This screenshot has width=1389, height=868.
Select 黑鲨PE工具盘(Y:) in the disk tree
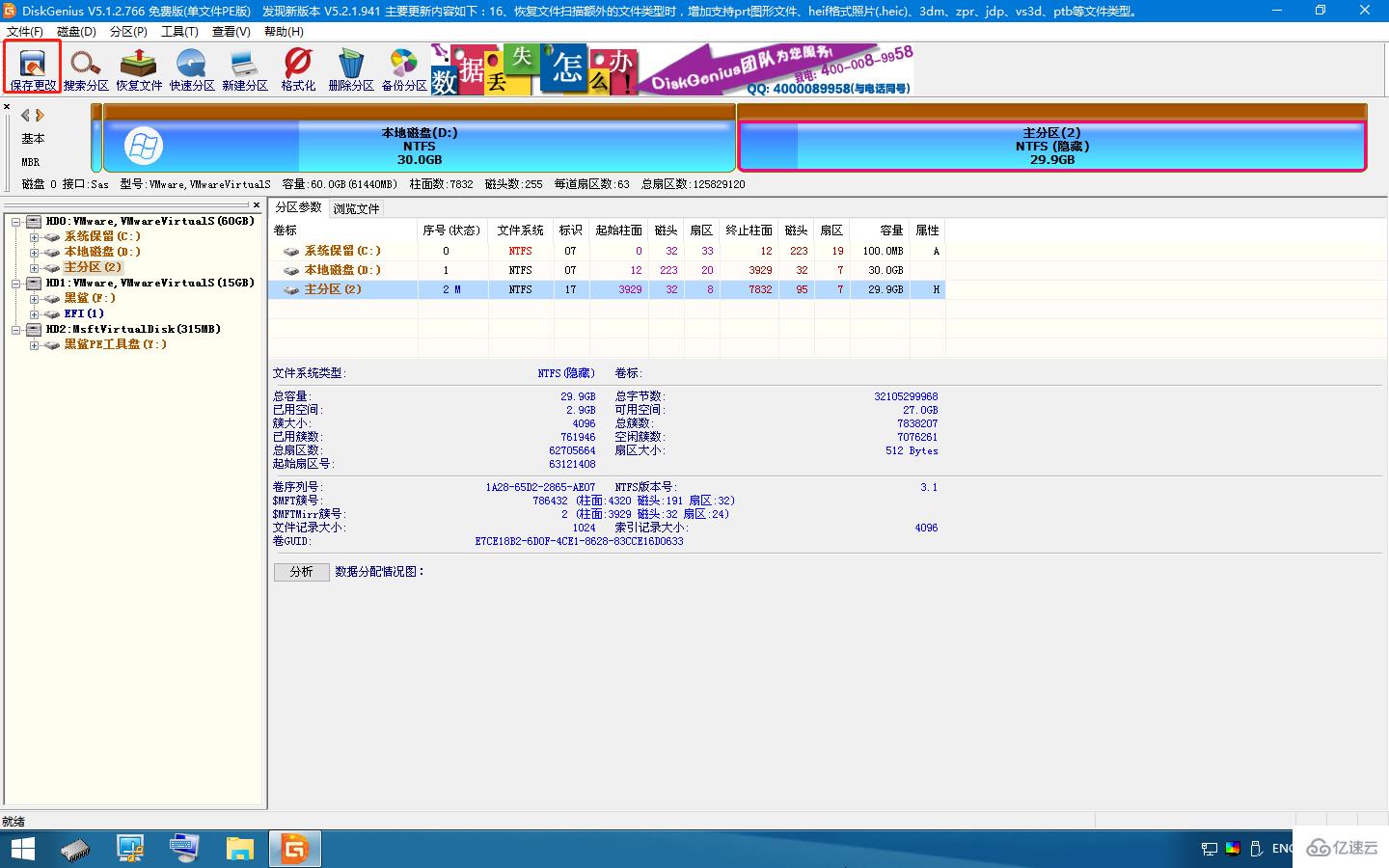tap(116, 344)
